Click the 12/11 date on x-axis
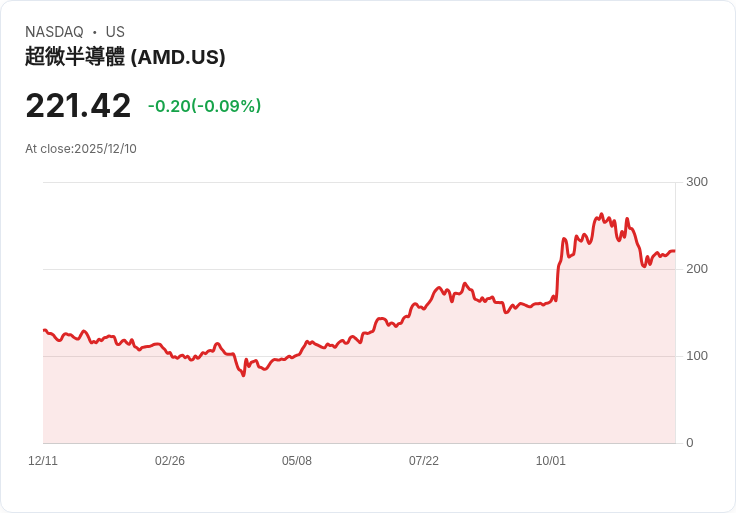The width and height of the screenshot is (736, 513). coord(43,460)
